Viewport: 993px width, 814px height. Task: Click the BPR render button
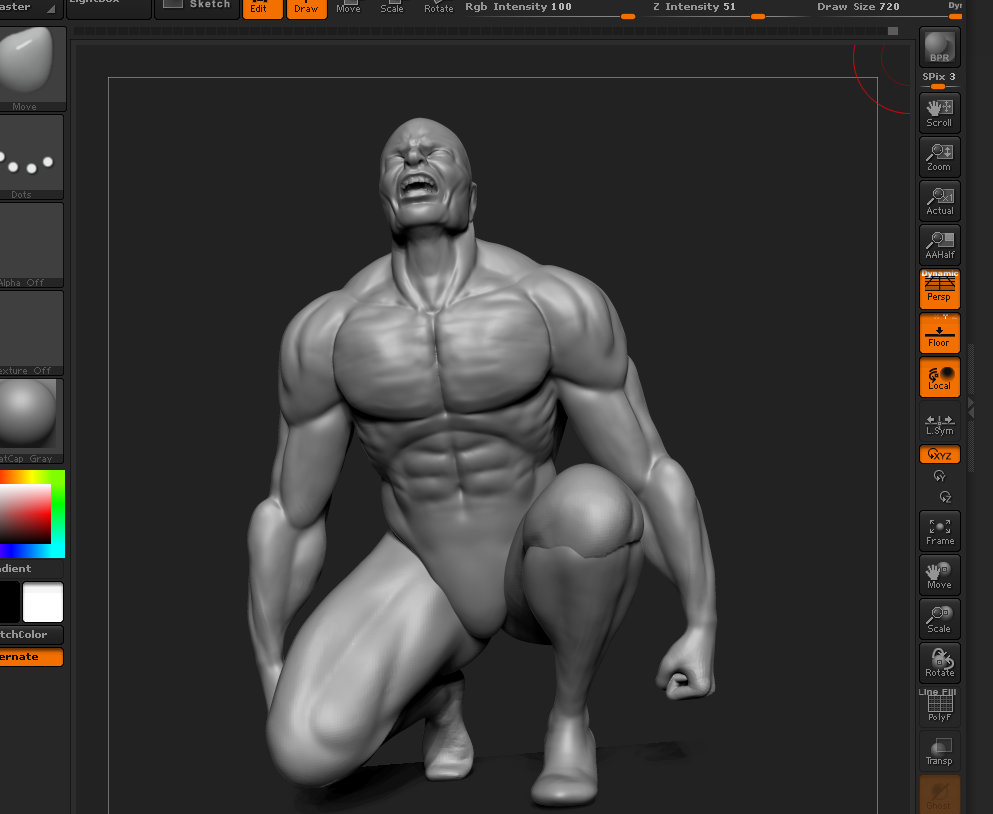[939, 47]
